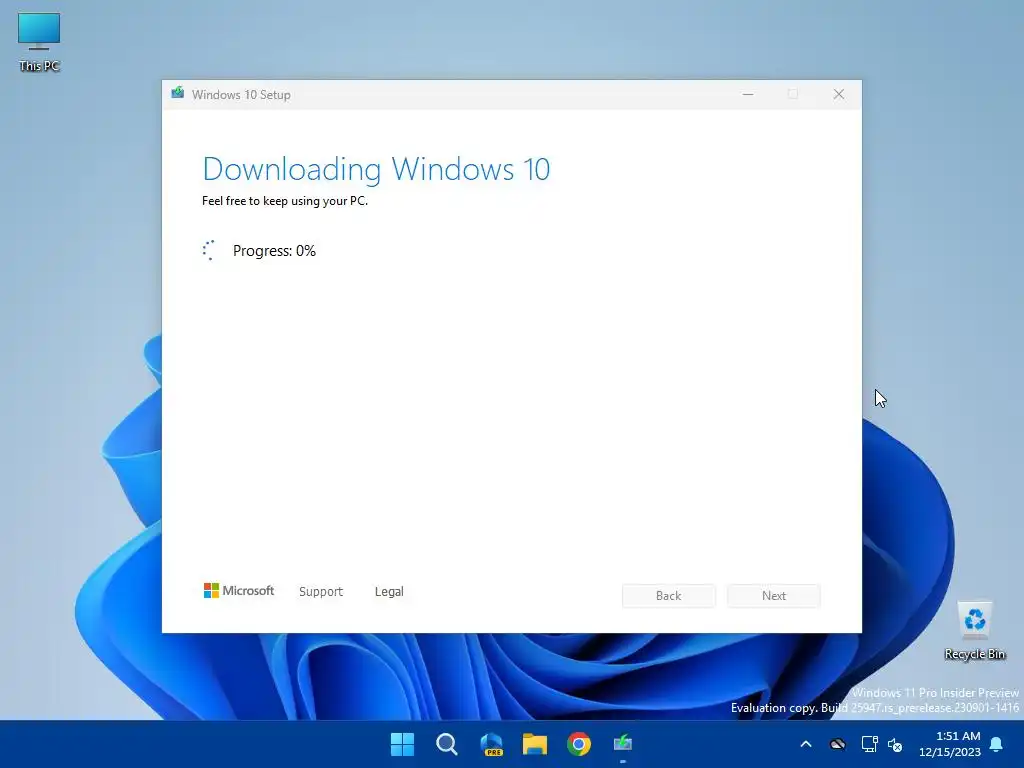Click the muted volume tray icon
This screenshot has height=768, width=1024.
pos(895,744)
